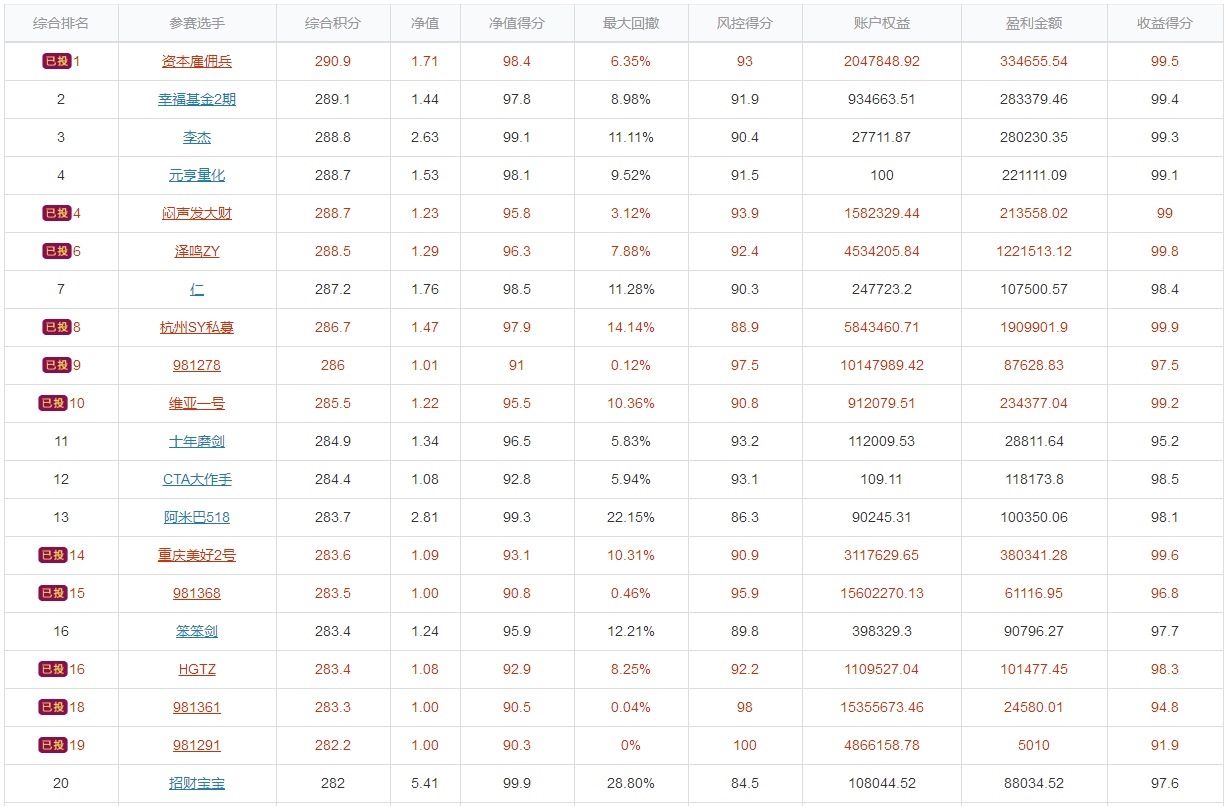Select max drawdown value 0.04%

tap(631, 707)
